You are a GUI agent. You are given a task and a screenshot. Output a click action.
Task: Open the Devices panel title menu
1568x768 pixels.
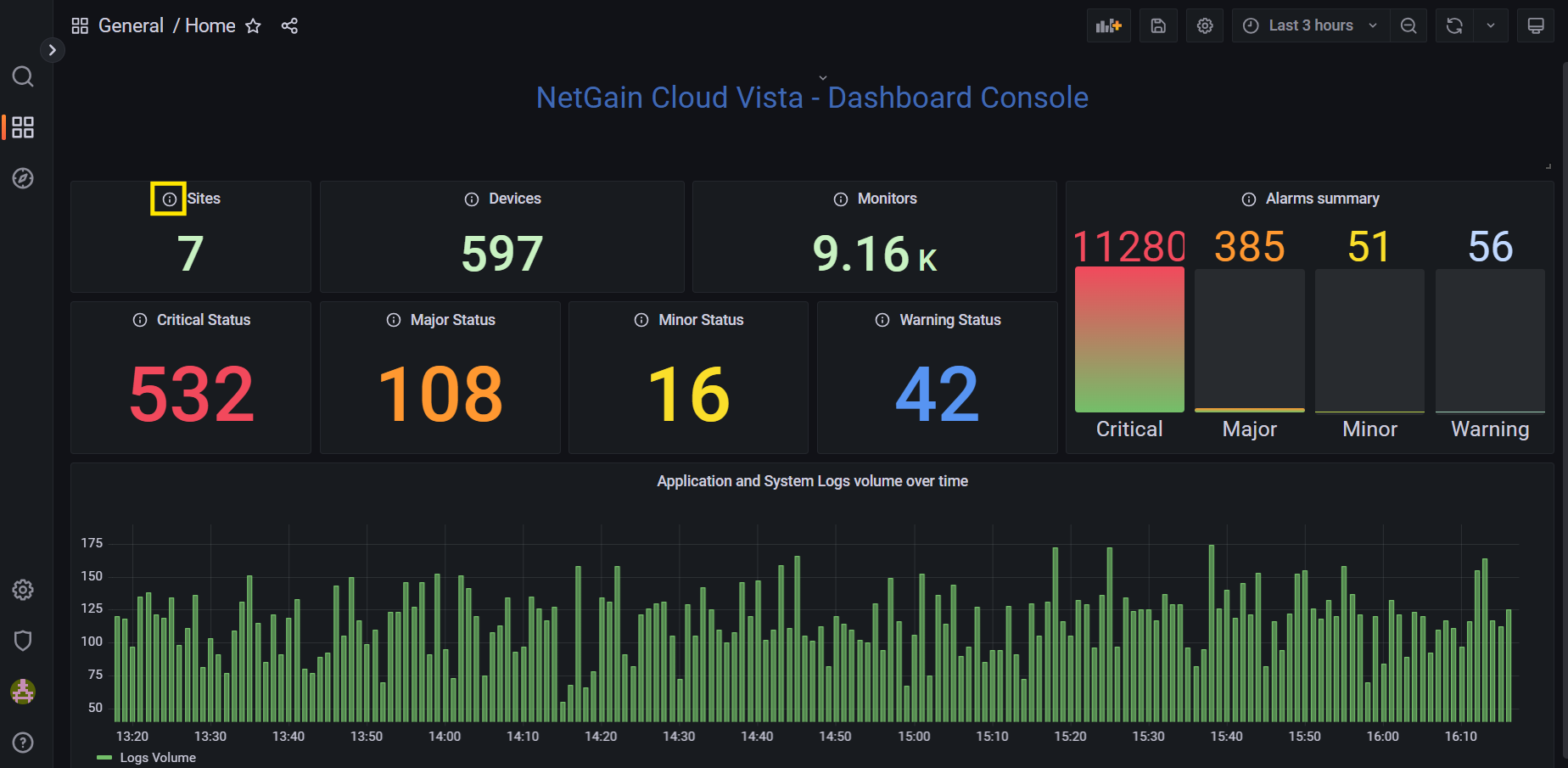(515, 199)
